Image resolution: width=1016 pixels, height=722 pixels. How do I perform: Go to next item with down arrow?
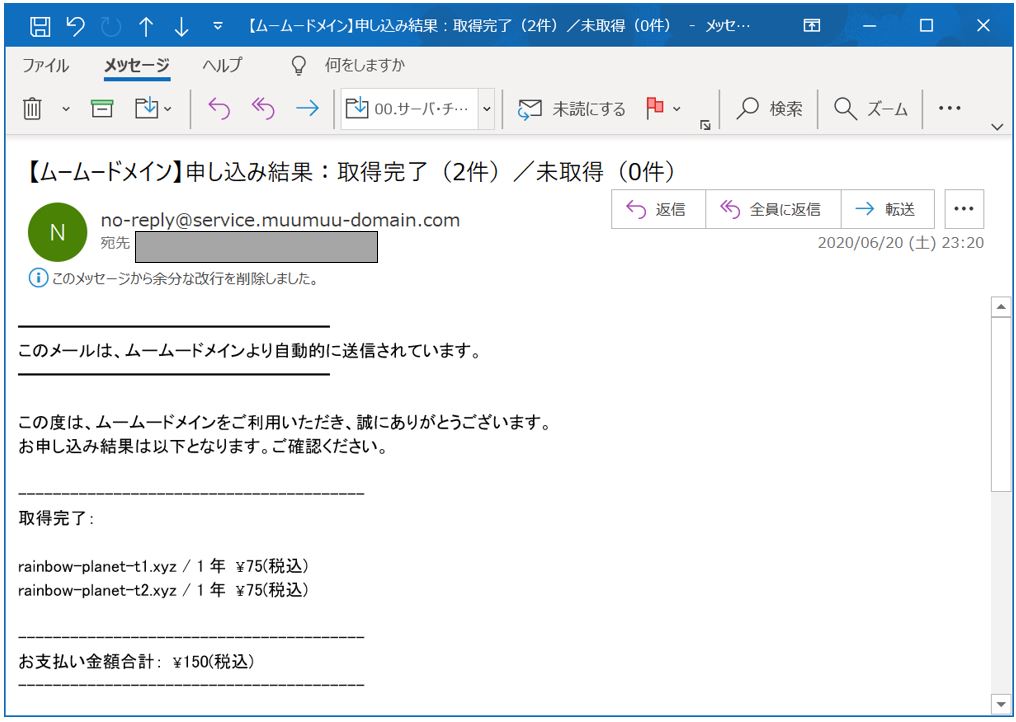[181, 26]
